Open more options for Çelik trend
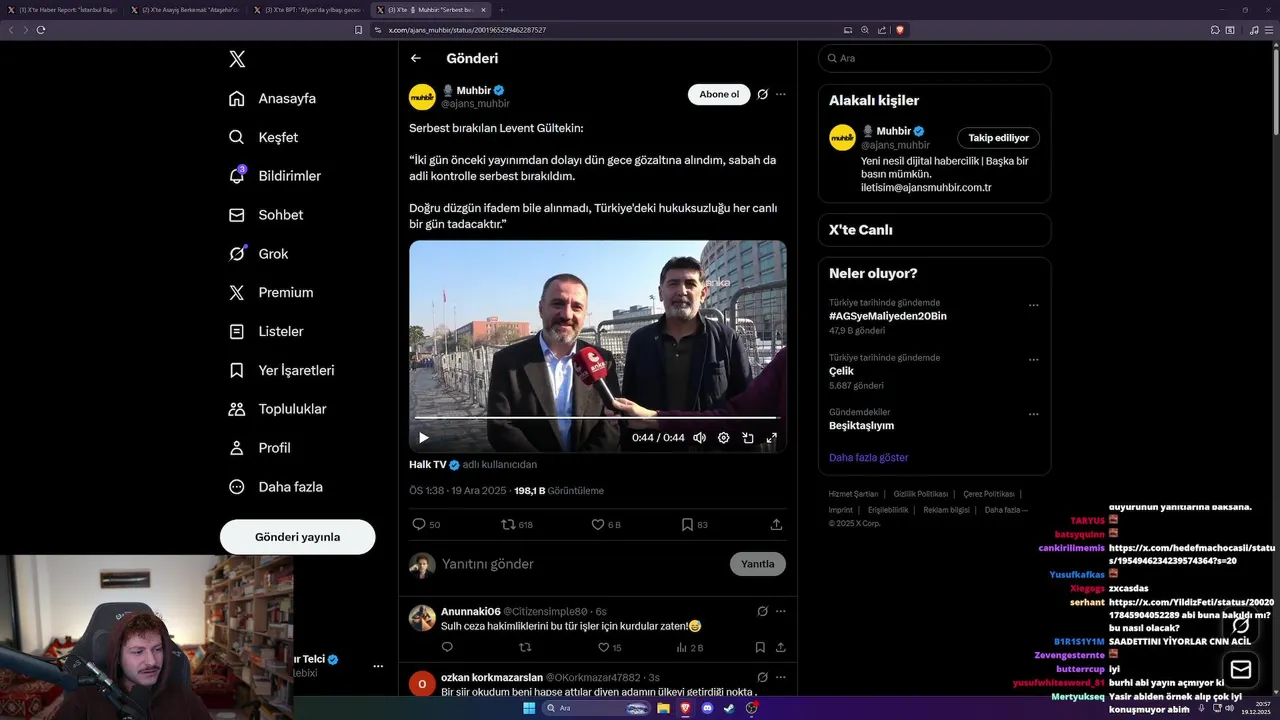The width and height of the screenshot is (1280, 720). (x=1034, y=360)
